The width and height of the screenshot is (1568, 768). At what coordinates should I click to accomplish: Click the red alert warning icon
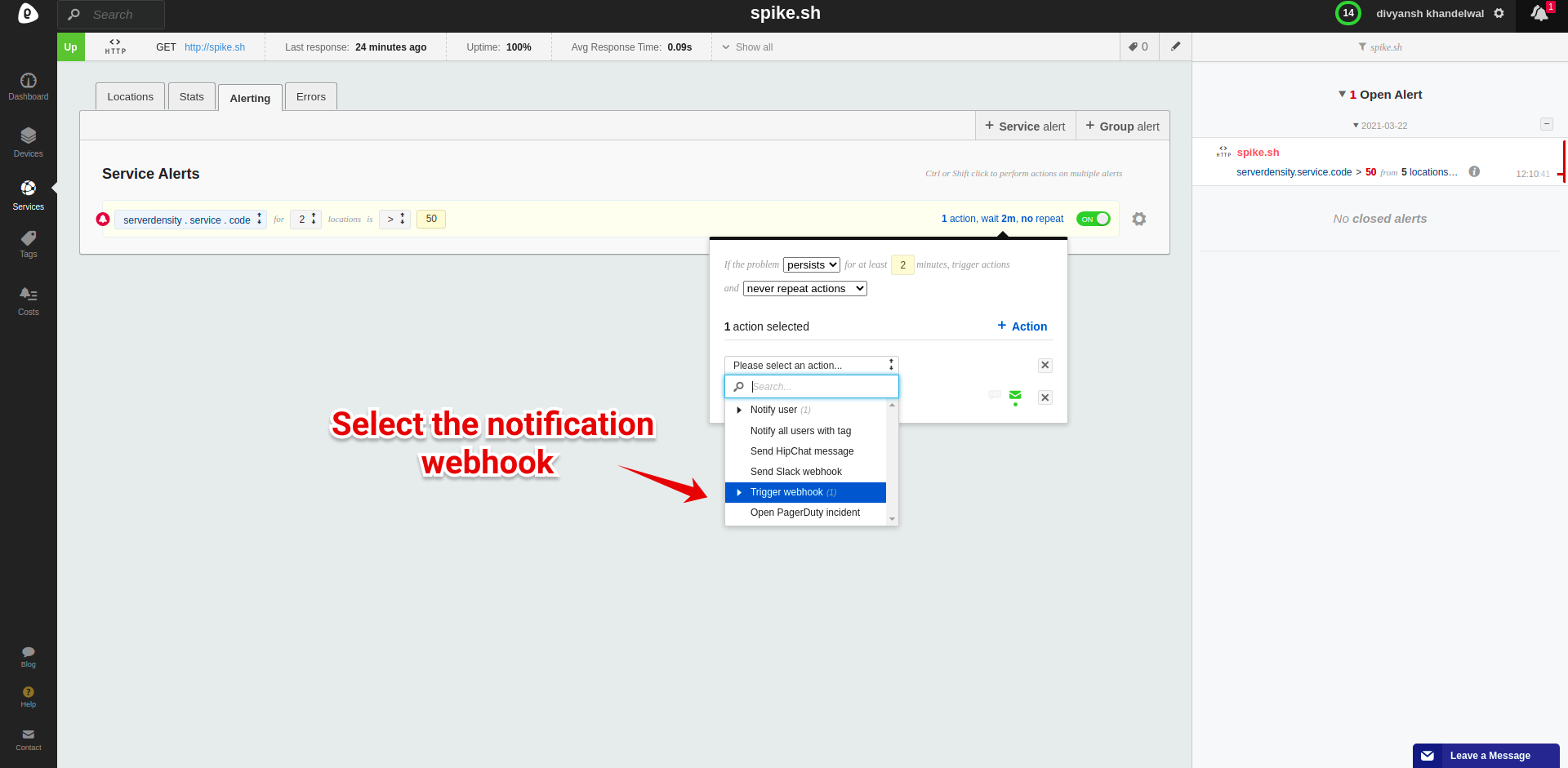[103, 219]
